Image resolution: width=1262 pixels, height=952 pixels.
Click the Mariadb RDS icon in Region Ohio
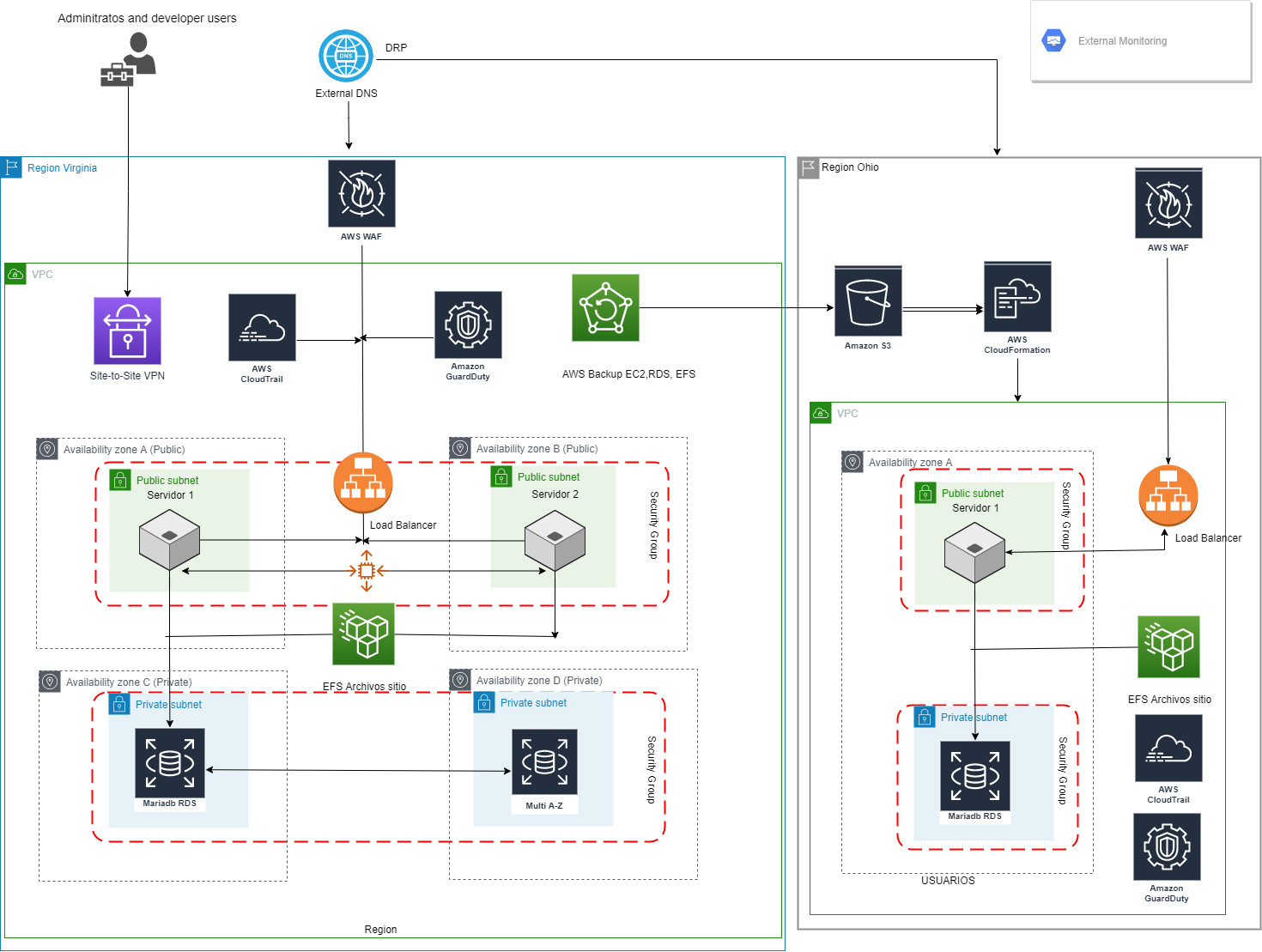pos(974,776)
